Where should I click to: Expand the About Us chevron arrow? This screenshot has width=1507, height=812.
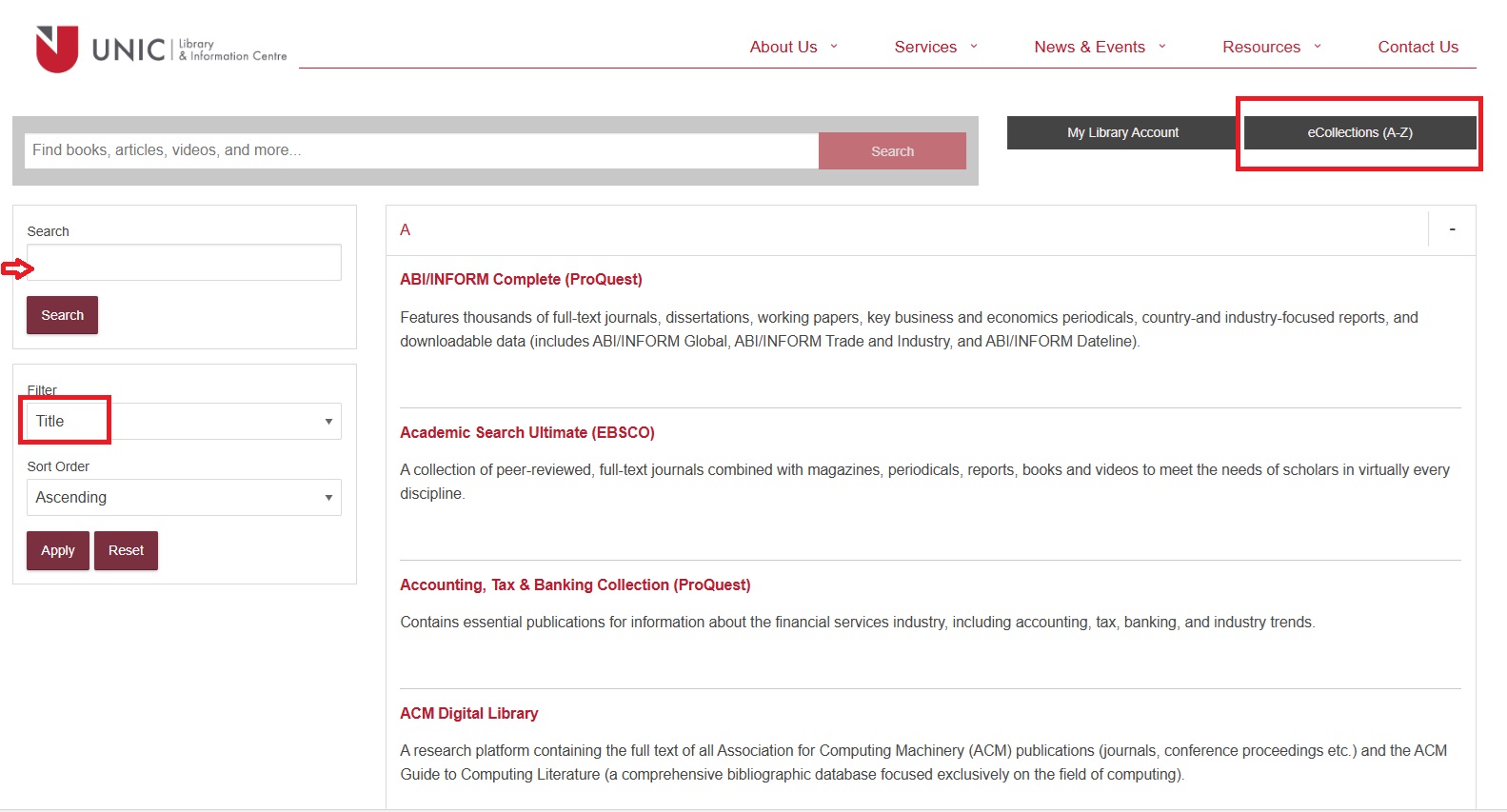(834, 46)
